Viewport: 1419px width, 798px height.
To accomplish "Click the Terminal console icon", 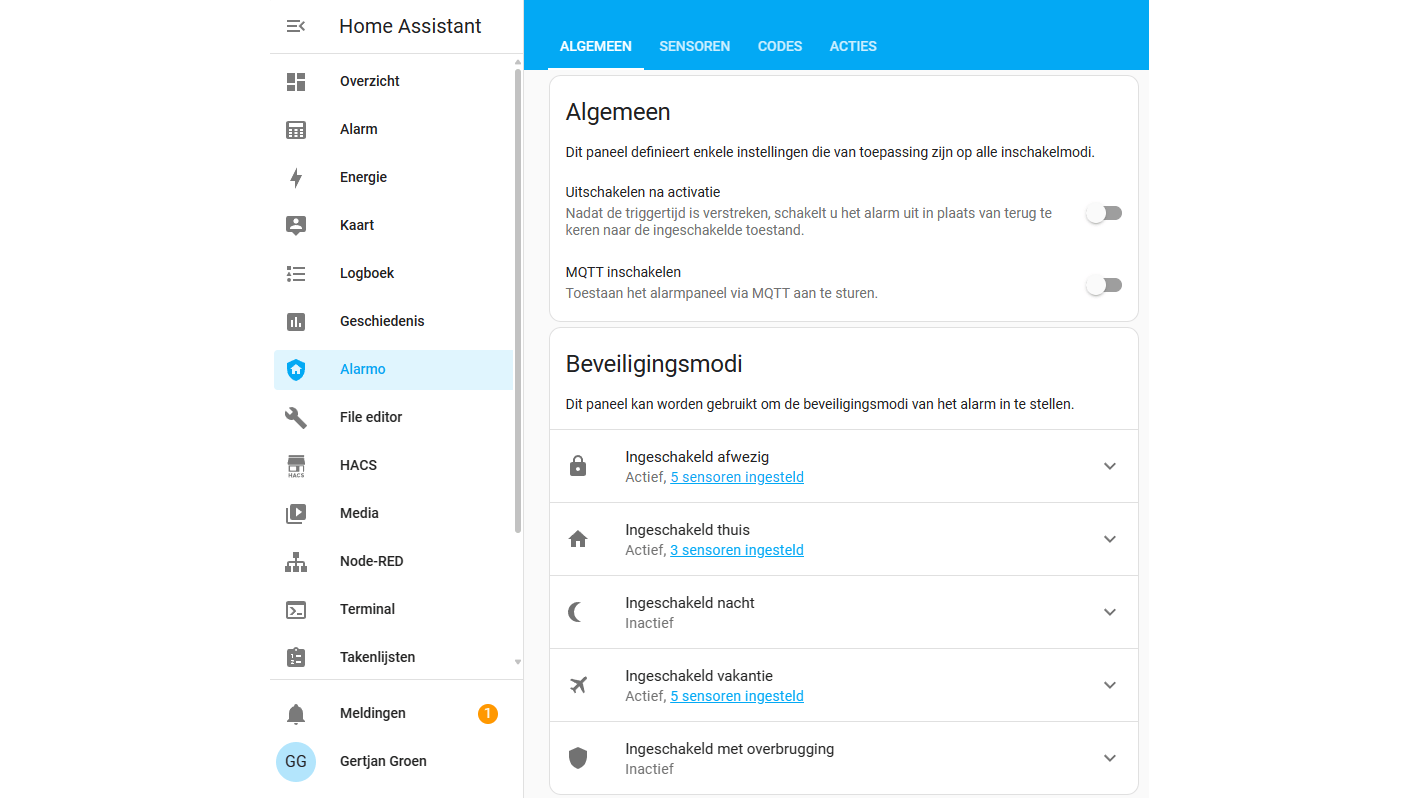I will pyautogui.click(x=296, y=609).
